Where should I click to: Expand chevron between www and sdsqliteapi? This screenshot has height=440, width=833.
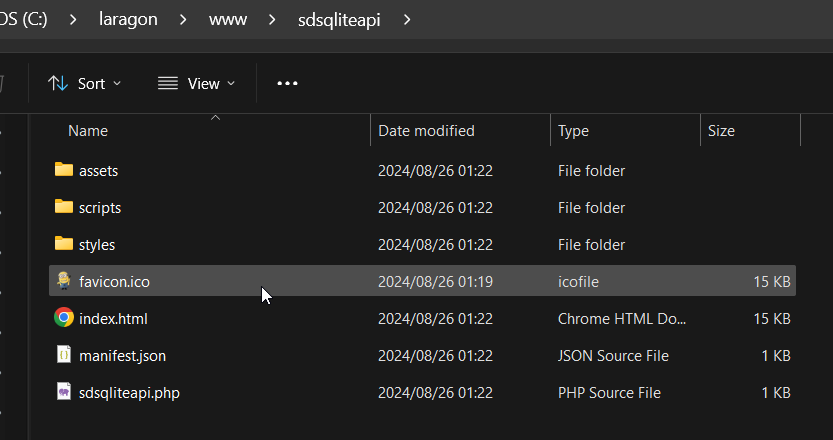pos(272,19)
